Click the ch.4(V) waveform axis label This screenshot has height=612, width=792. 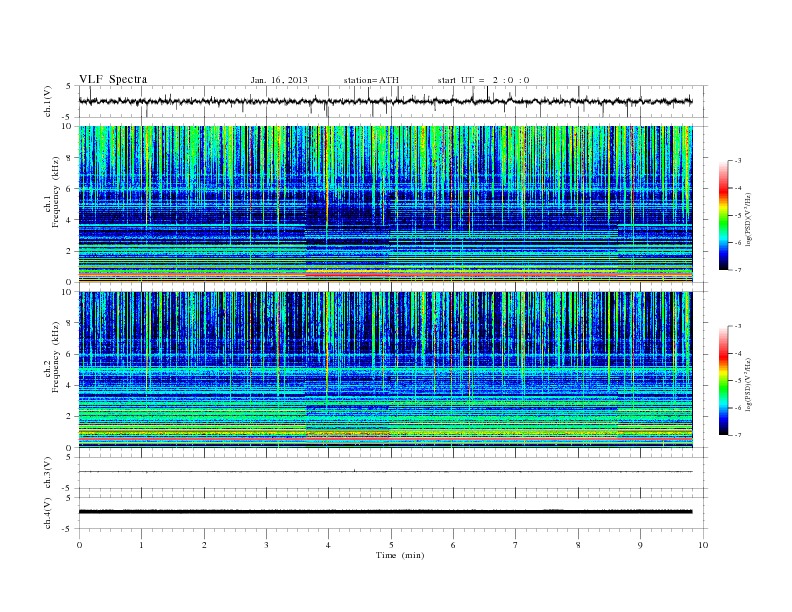coord(47,513)
